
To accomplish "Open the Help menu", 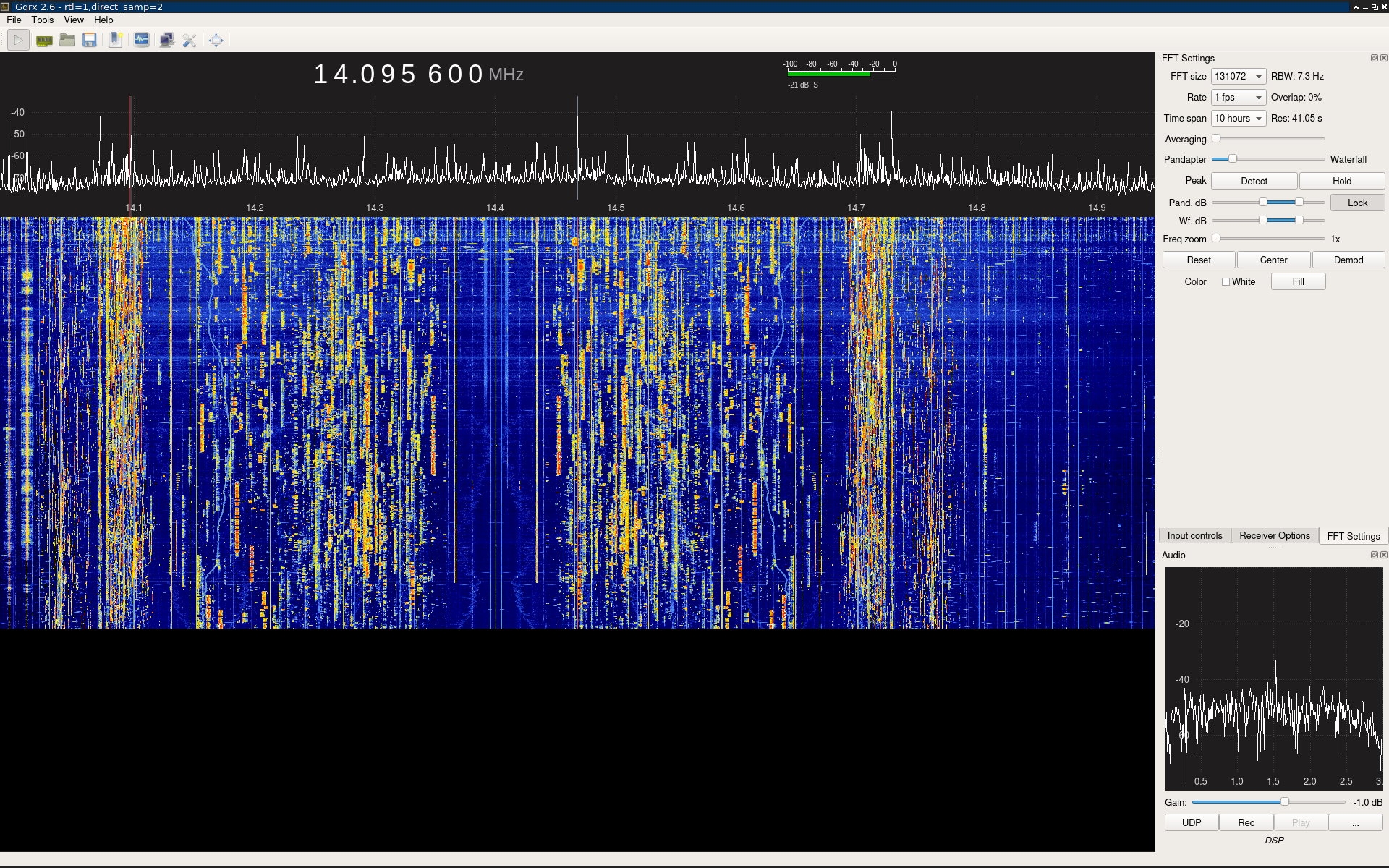I will click(x=103, y=20).
